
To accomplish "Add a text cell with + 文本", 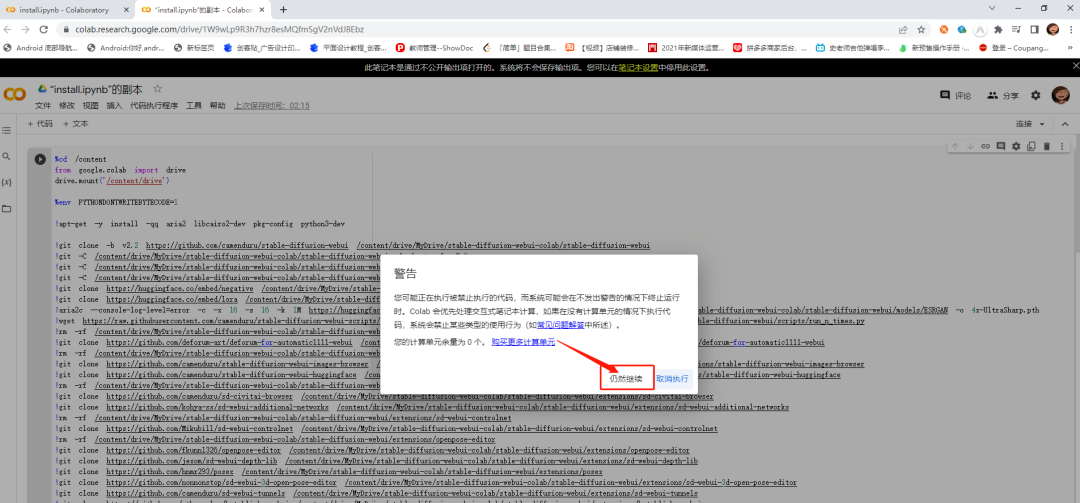I will (x=76, y=124).
